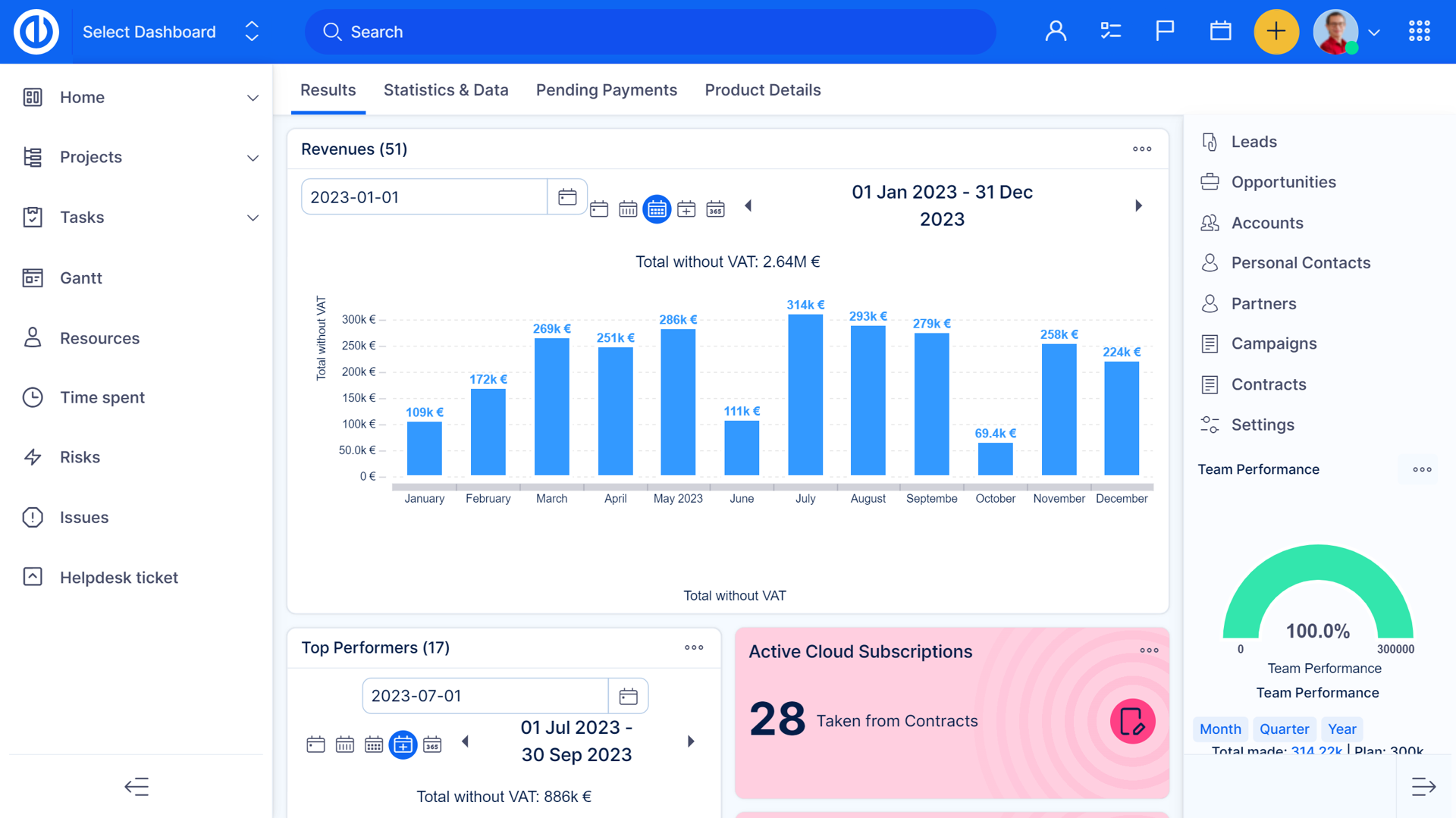Select yearly view in Revenues widget
Image resolution: width=1456 pixels, height=818 pixels.
tap(715, 208)
